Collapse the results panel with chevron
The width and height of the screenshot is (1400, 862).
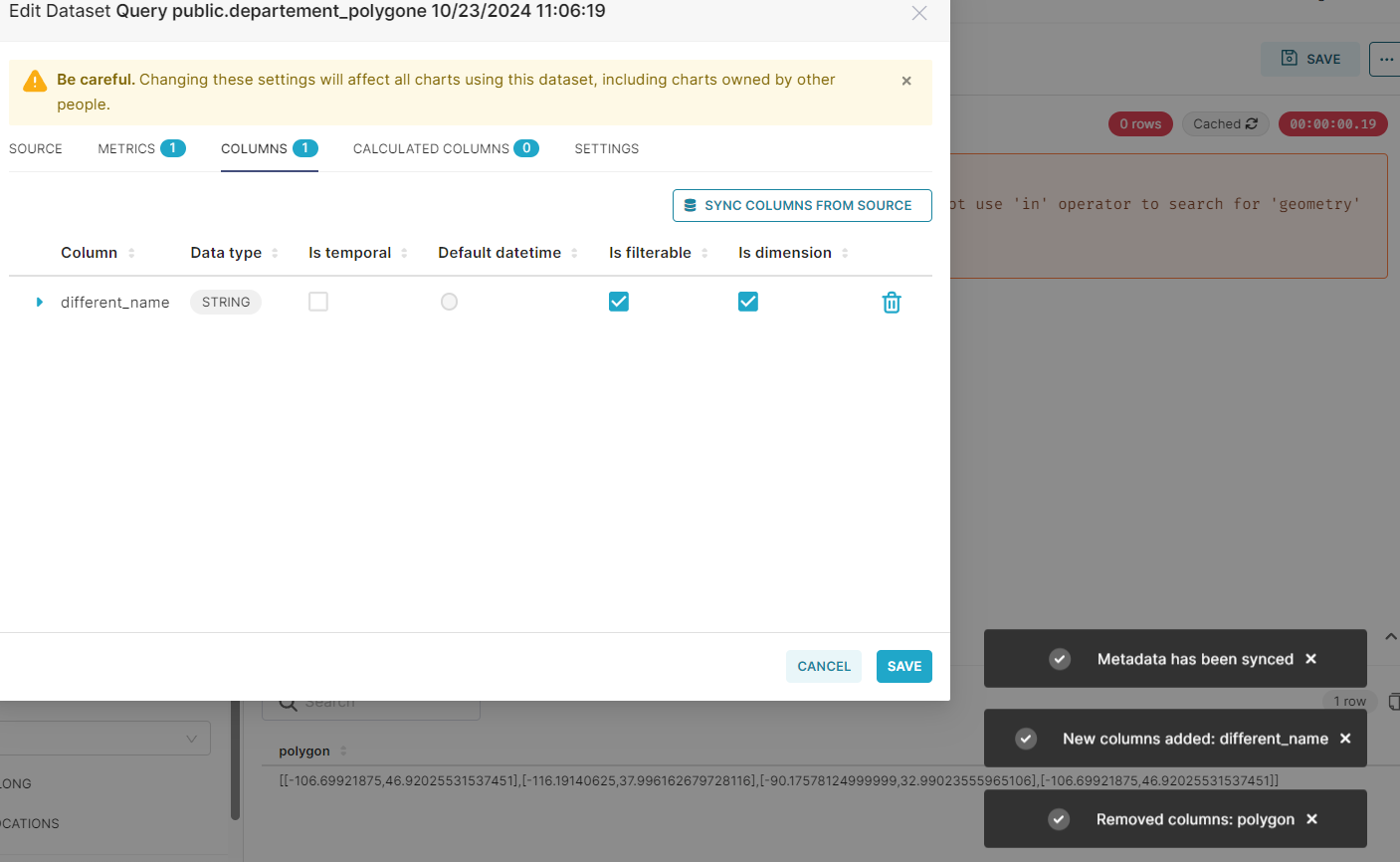(1391, 636)
